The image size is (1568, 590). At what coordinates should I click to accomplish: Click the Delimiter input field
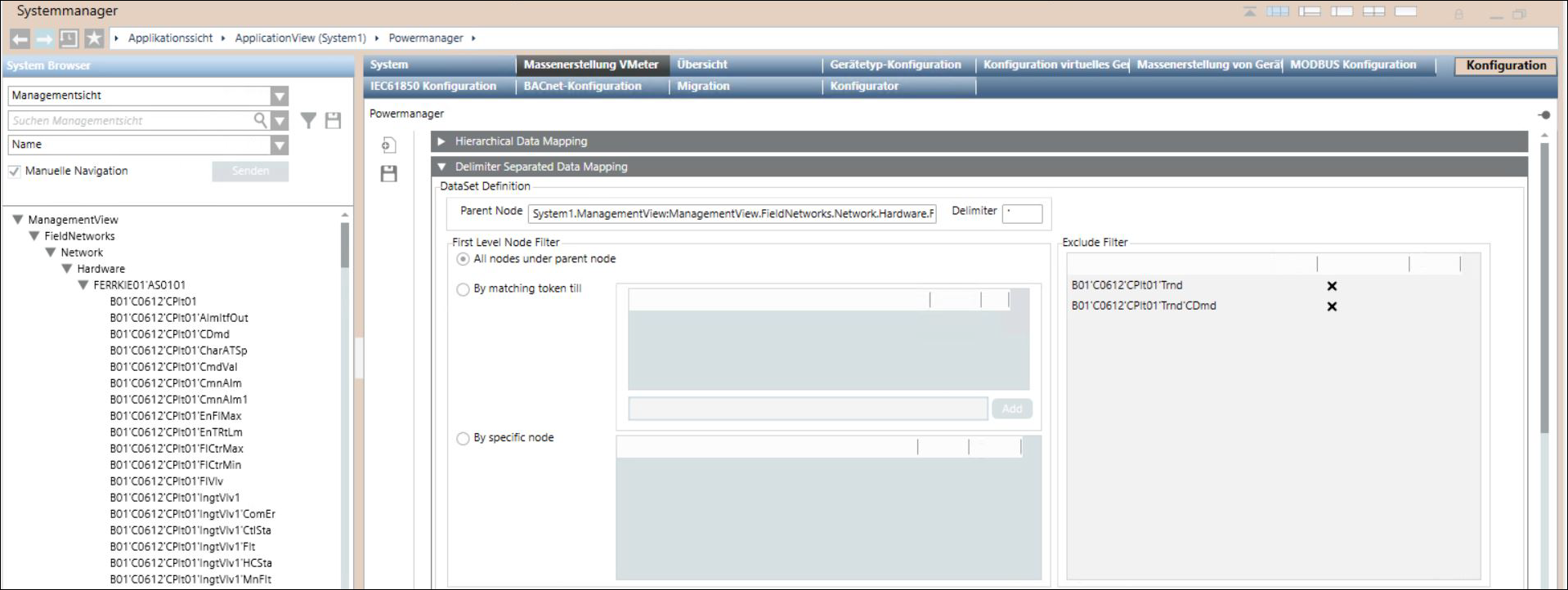point(1022,213)
